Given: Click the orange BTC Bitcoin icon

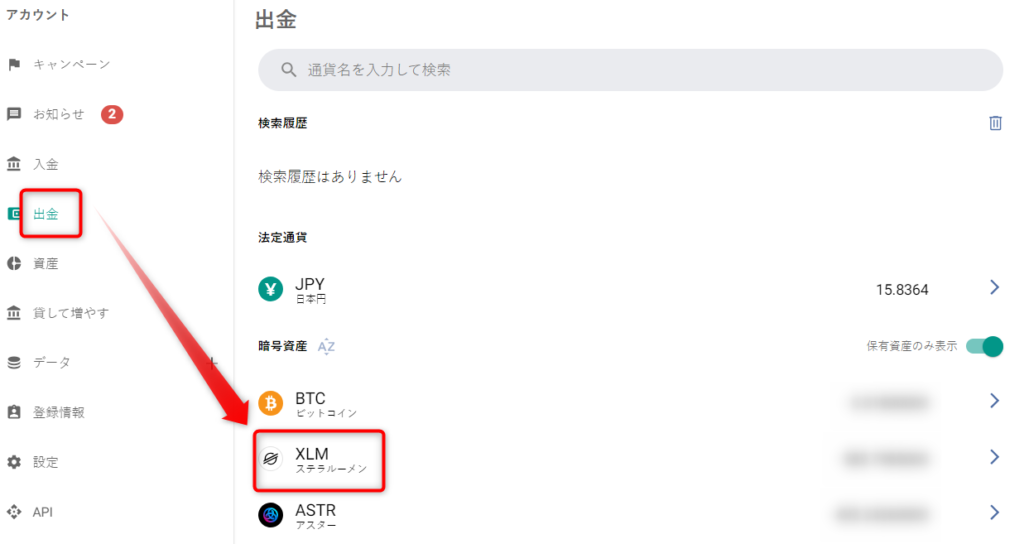Looking at the screenshot, I should pyautogui.click(x=270, y=403).
